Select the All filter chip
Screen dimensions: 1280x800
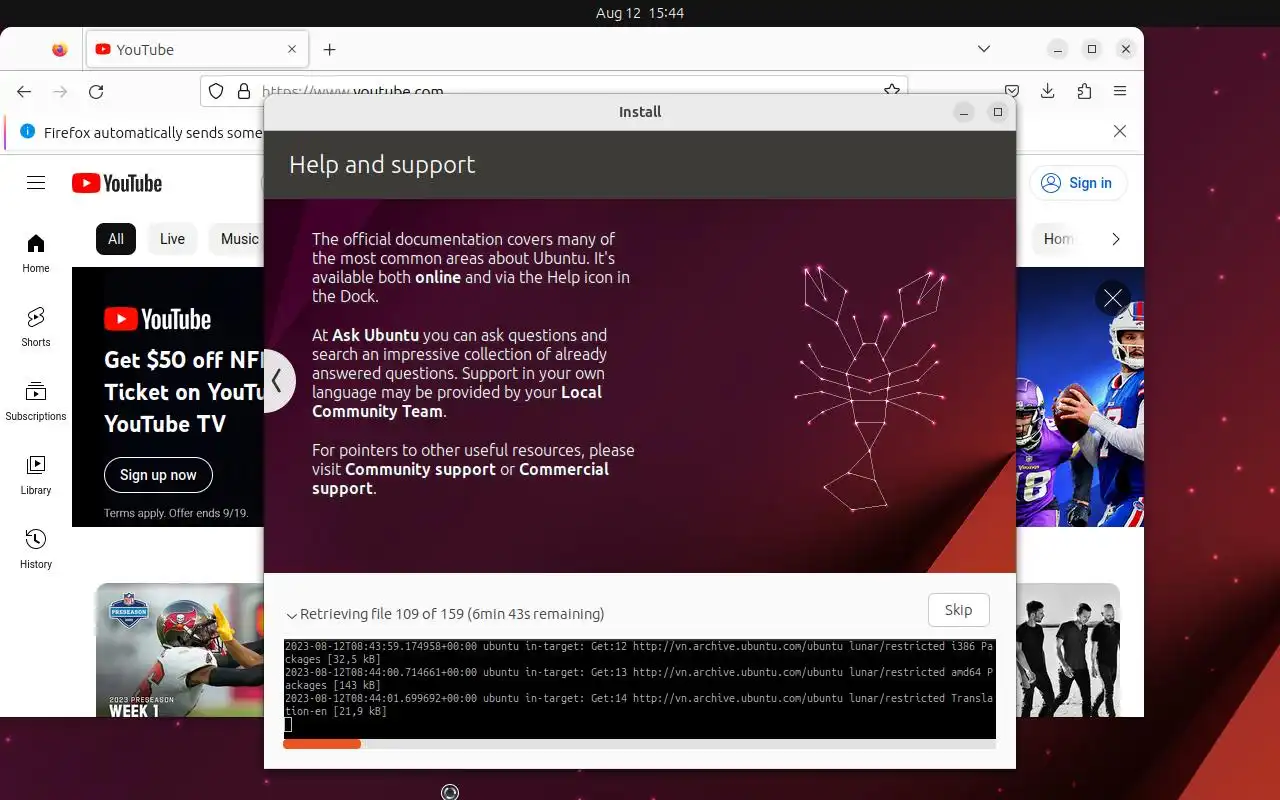coord(116,239)
